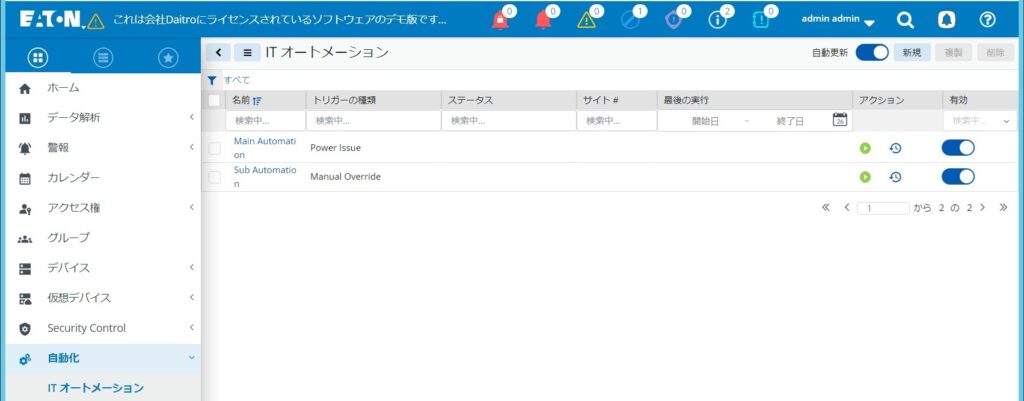
Task: Disable the Main Automation enabled toggle
Action: tap(958, 148)
